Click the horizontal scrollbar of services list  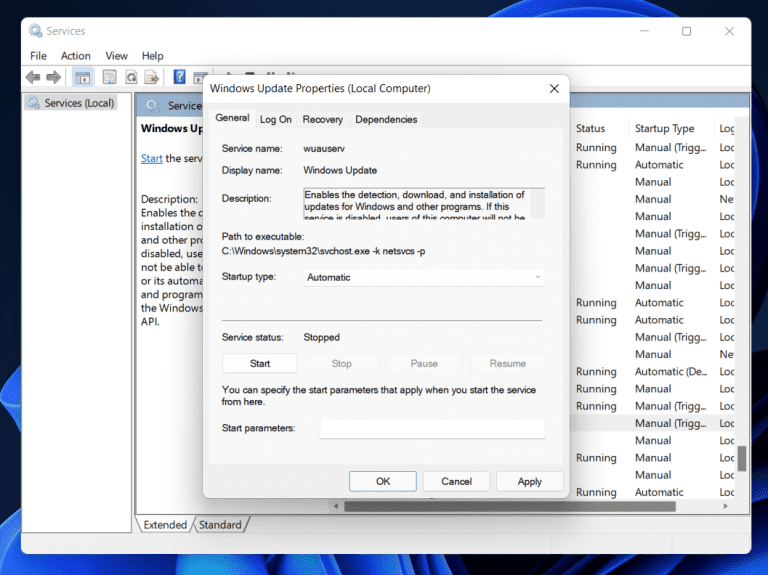point(509,506)
